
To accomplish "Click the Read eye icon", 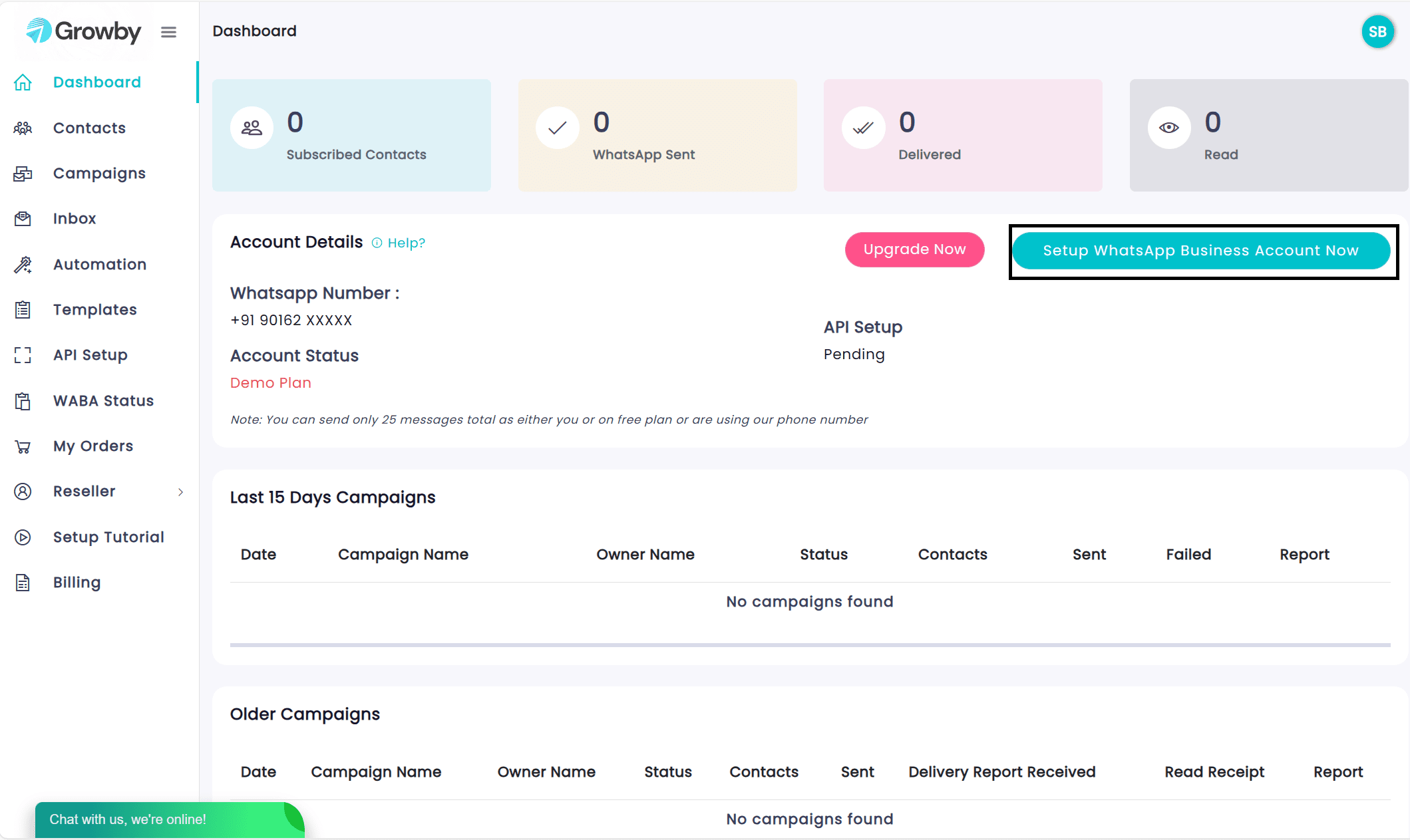I will click(1169, 128).
